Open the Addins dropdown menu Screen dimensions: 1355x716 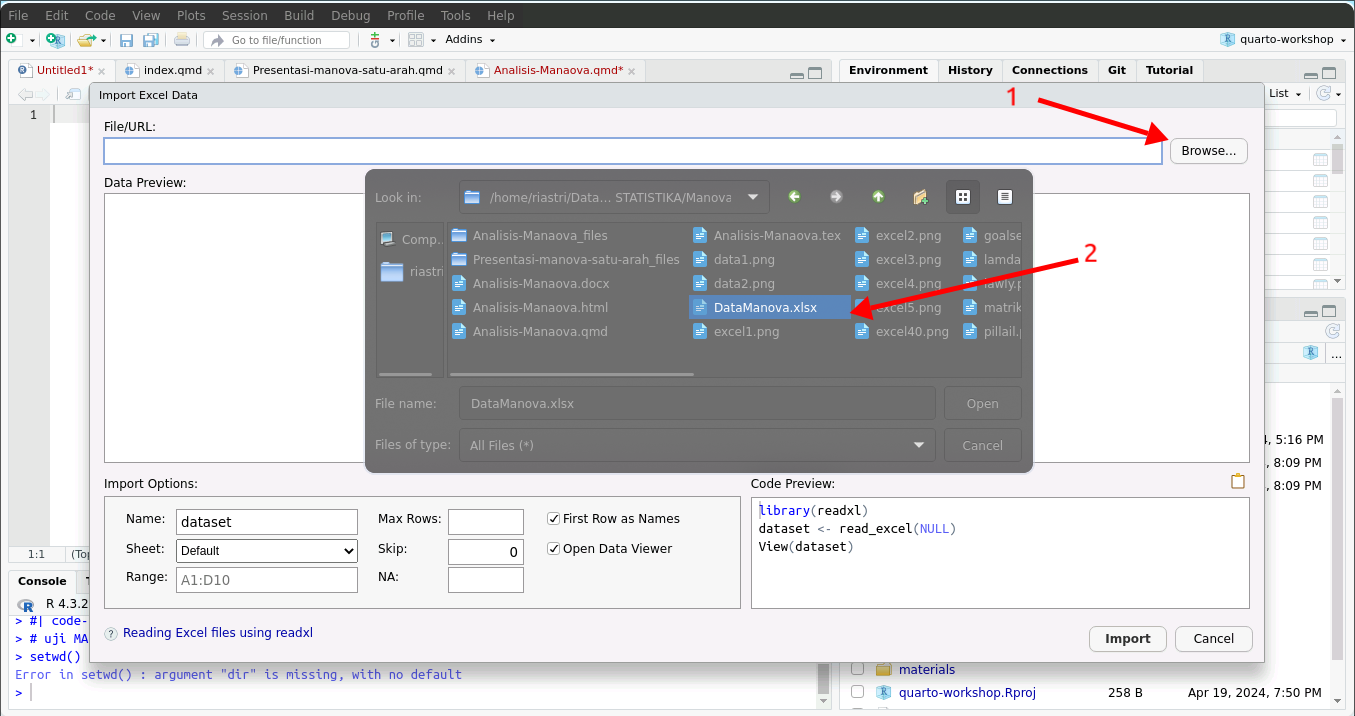[x=470, y=40]
